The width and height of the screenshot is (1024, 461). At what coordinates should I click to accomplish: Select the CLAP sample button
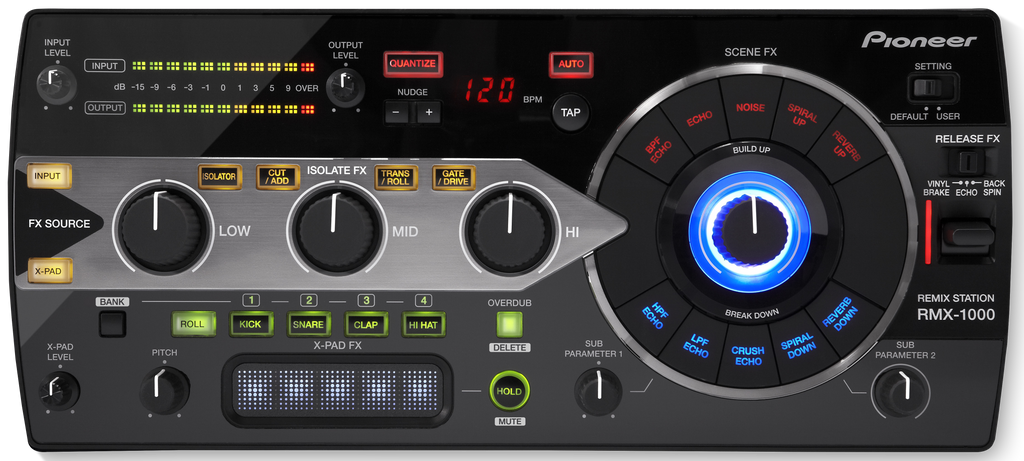pos(366,324)
